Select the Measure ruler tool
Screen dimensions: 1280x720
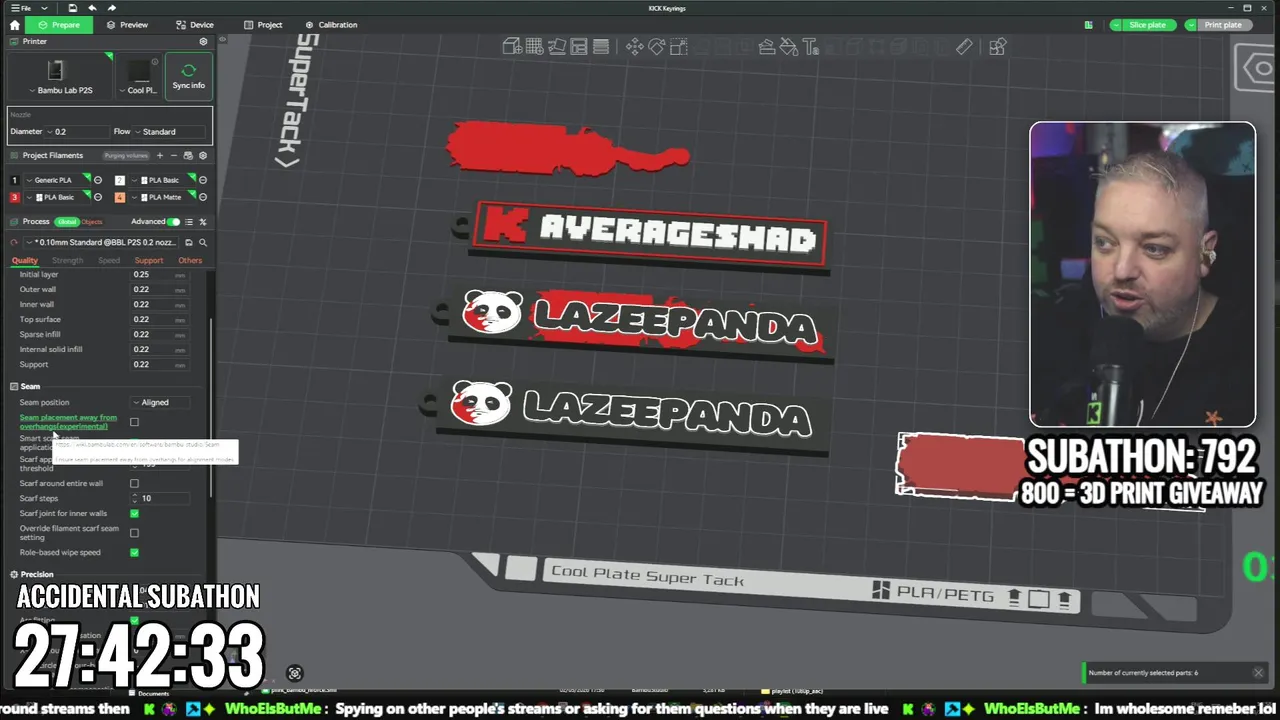pos(964,46)
